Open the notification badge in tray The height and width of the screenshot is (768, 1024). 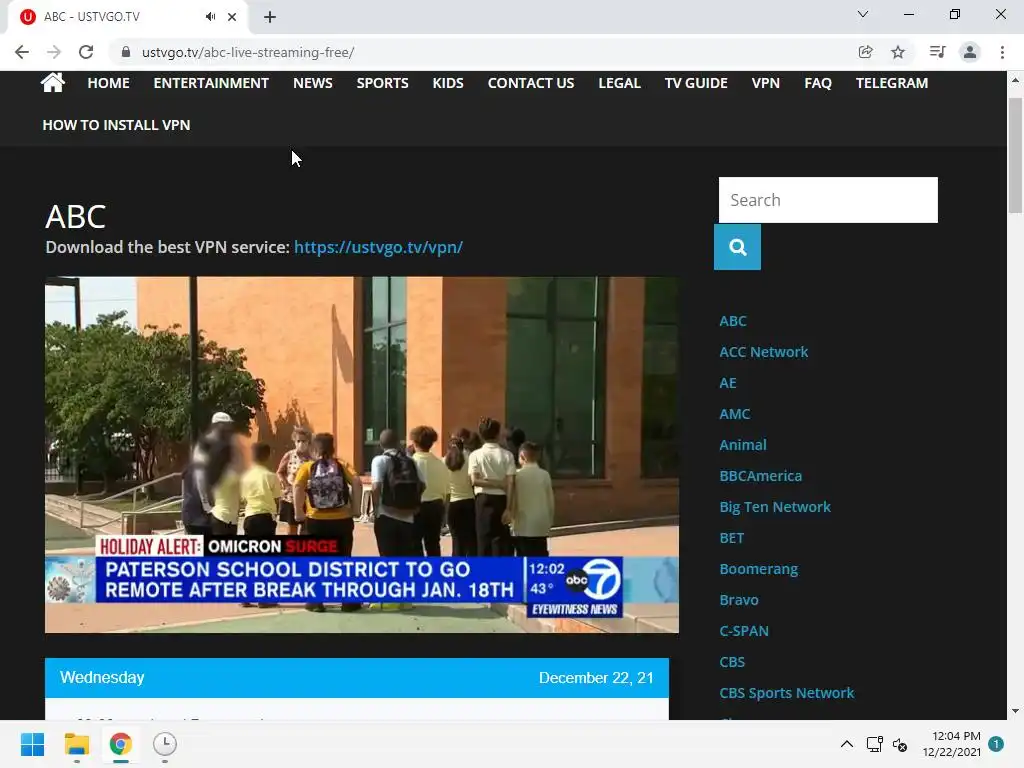996,744
